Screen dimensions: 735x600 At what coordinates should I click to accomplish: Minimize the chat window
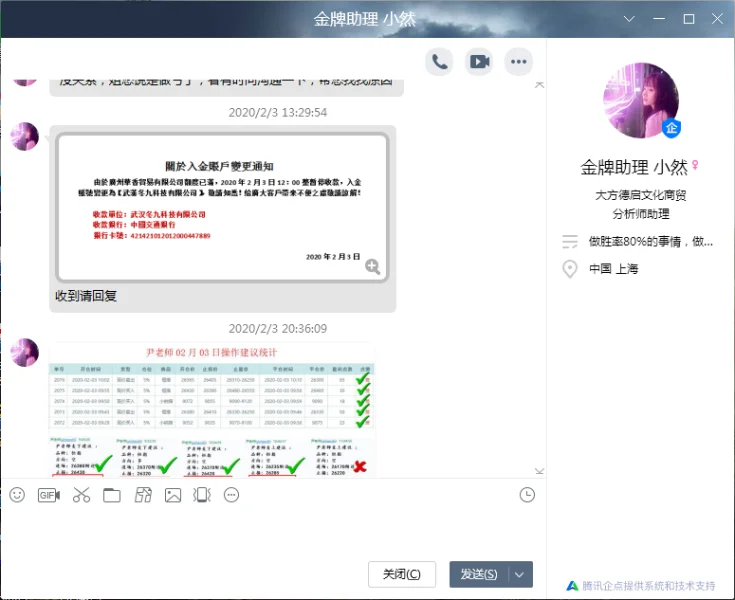pyautogui.click(x=659, y=19)
